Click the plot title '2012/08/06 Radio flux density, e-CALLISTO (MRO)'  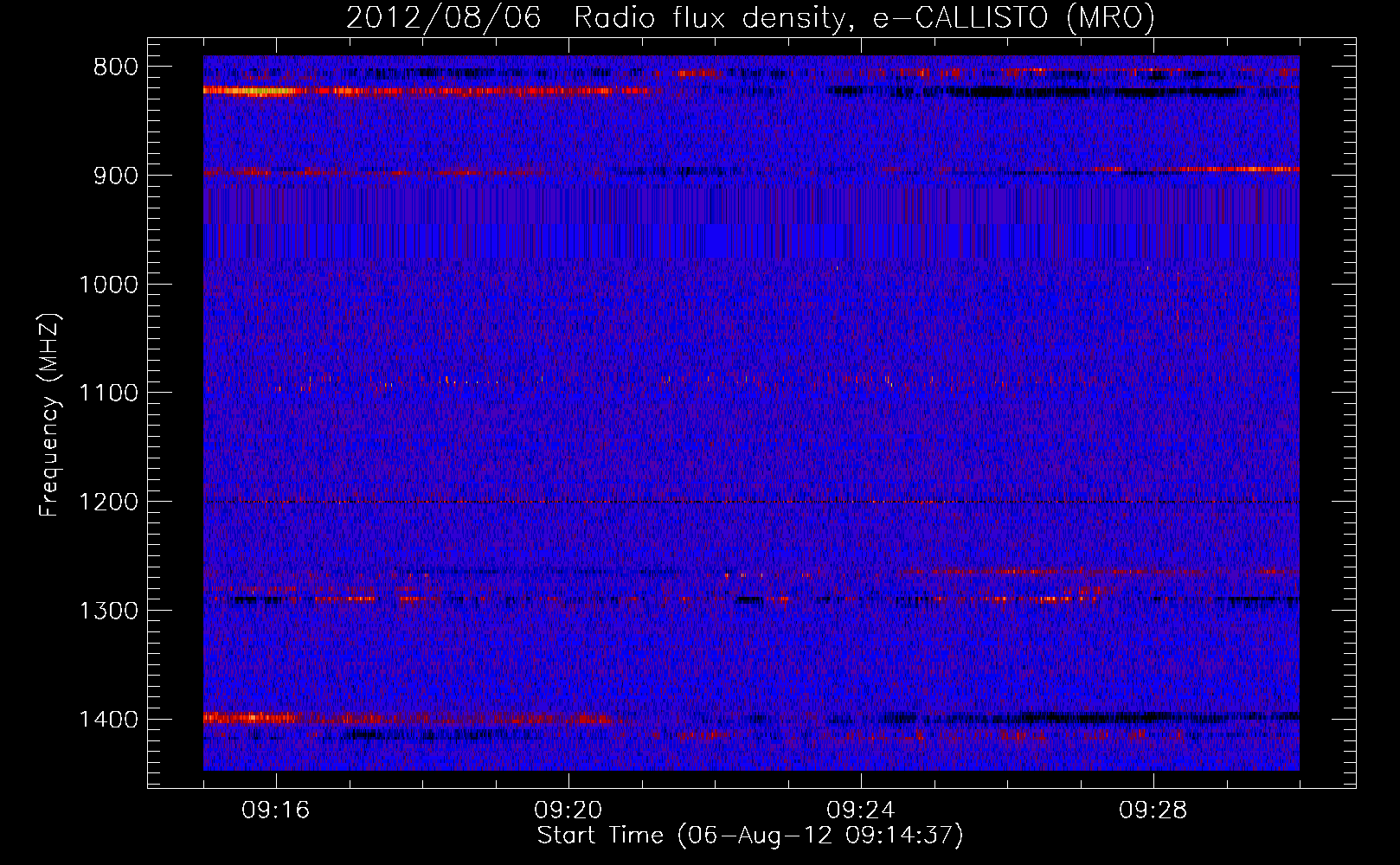[x=750, y=18]
